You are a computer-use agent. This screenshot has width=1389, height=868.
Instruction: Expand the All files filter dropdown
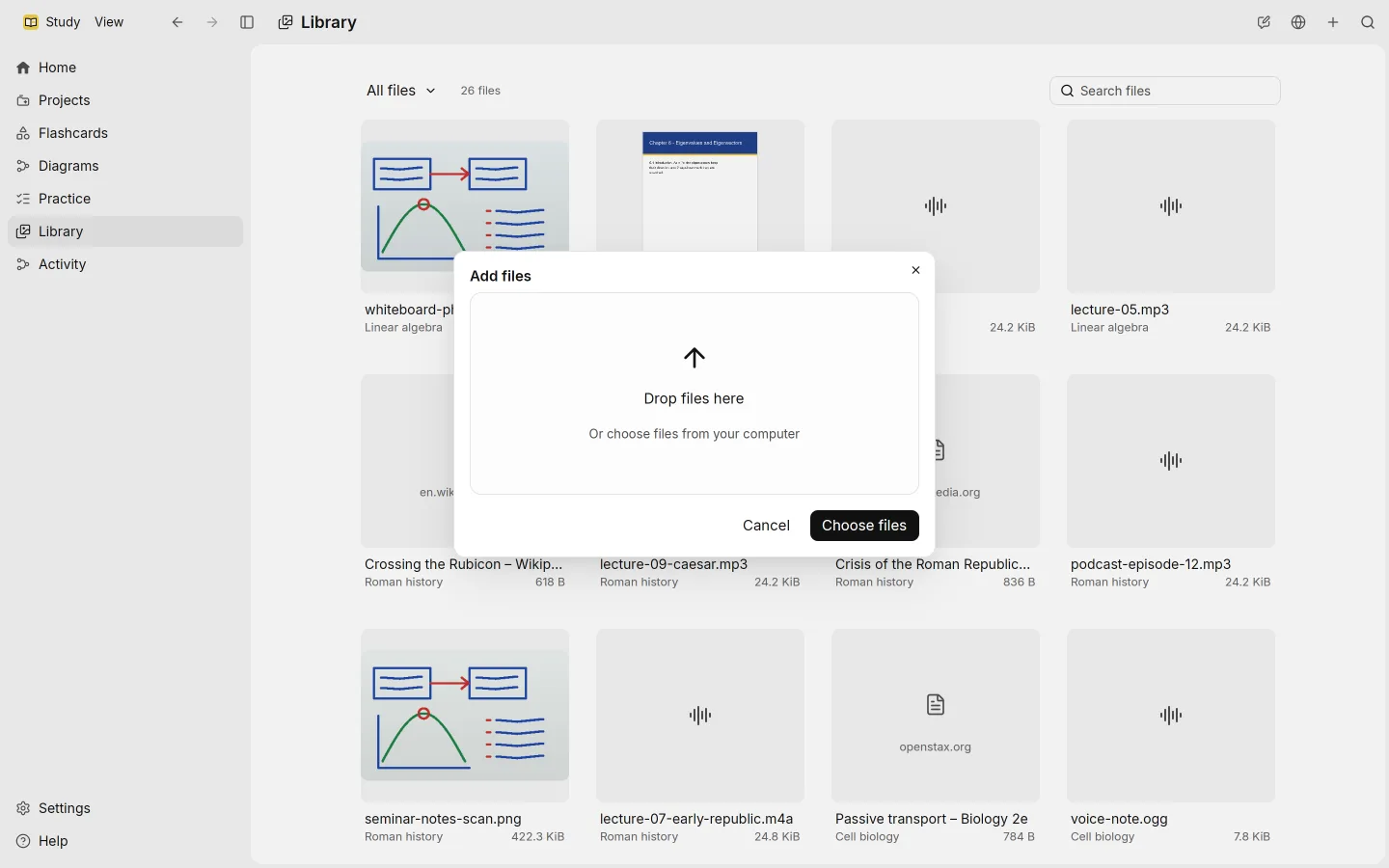tap(401, 91)
